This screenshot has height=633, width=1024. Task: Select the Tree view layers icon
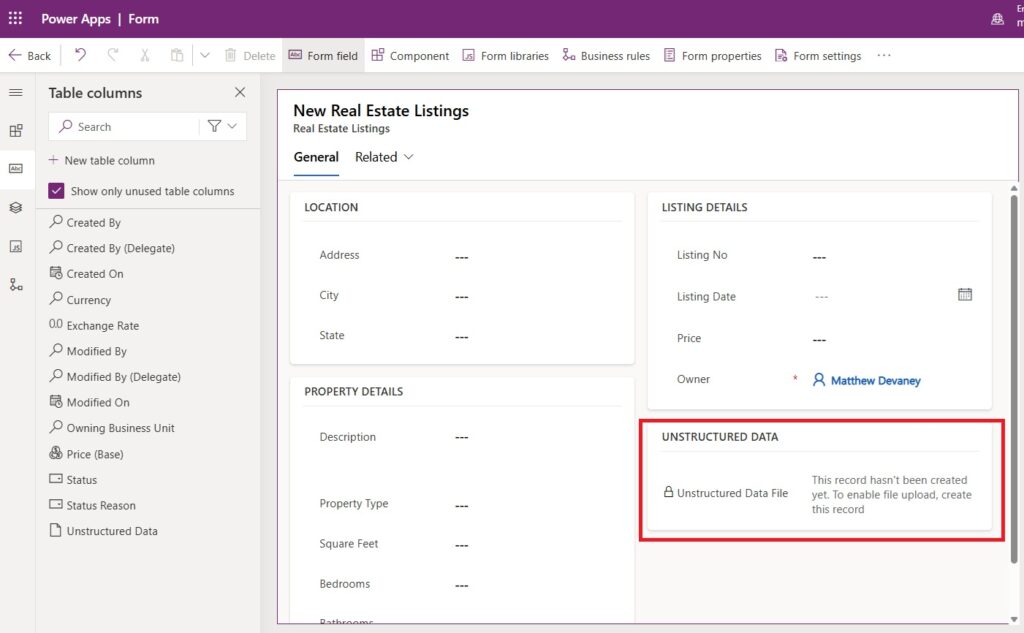pyautogui.click(x=16, y=208)
